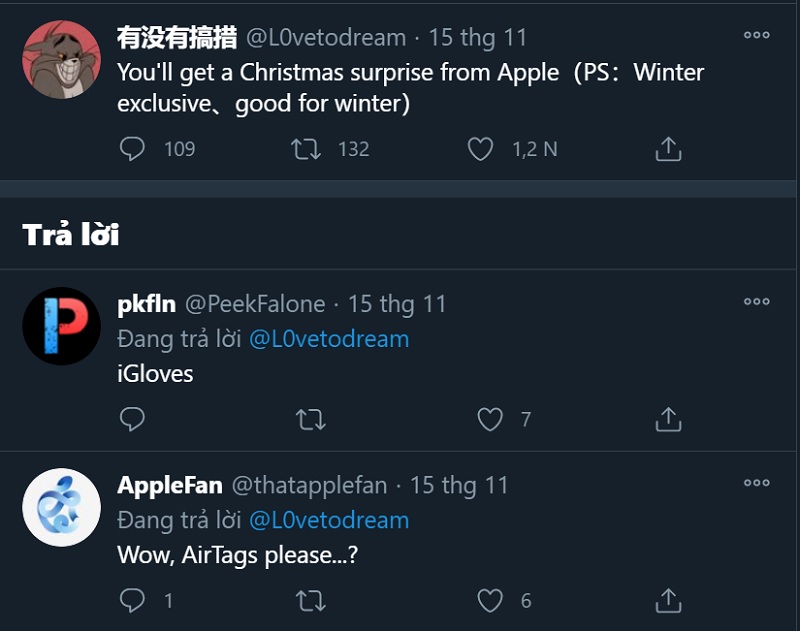
Task: Retweet the iGloves reply
Action: coord(311,419)
